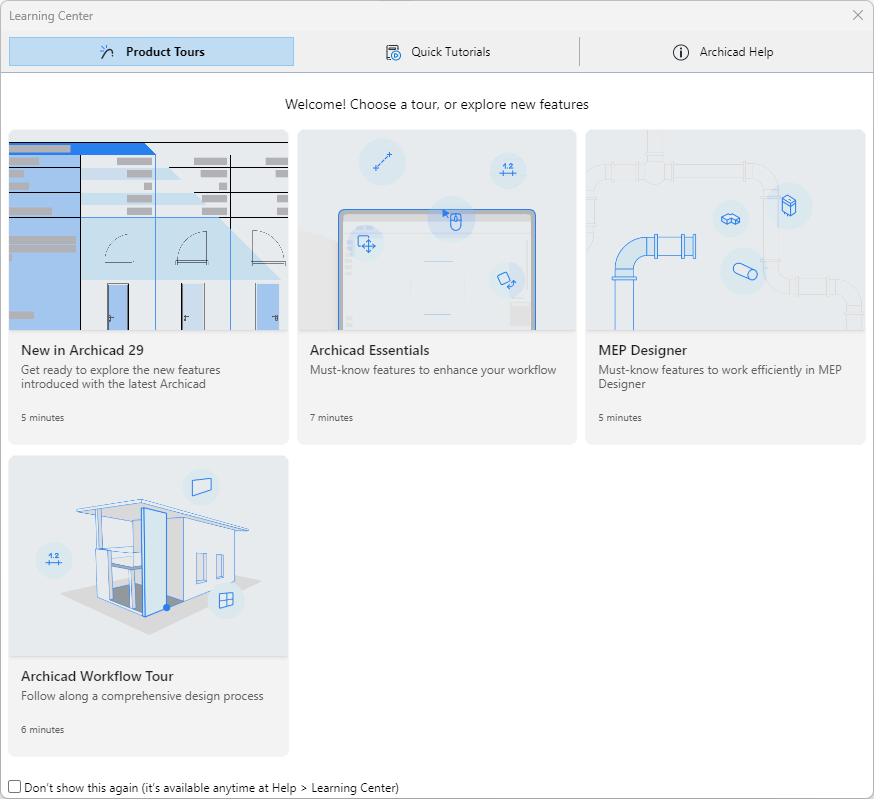Viewport: 874px width, 799px height.
Task: Click the window icon in the Workflow Tour artwork
Action: (x=226, y=601)
